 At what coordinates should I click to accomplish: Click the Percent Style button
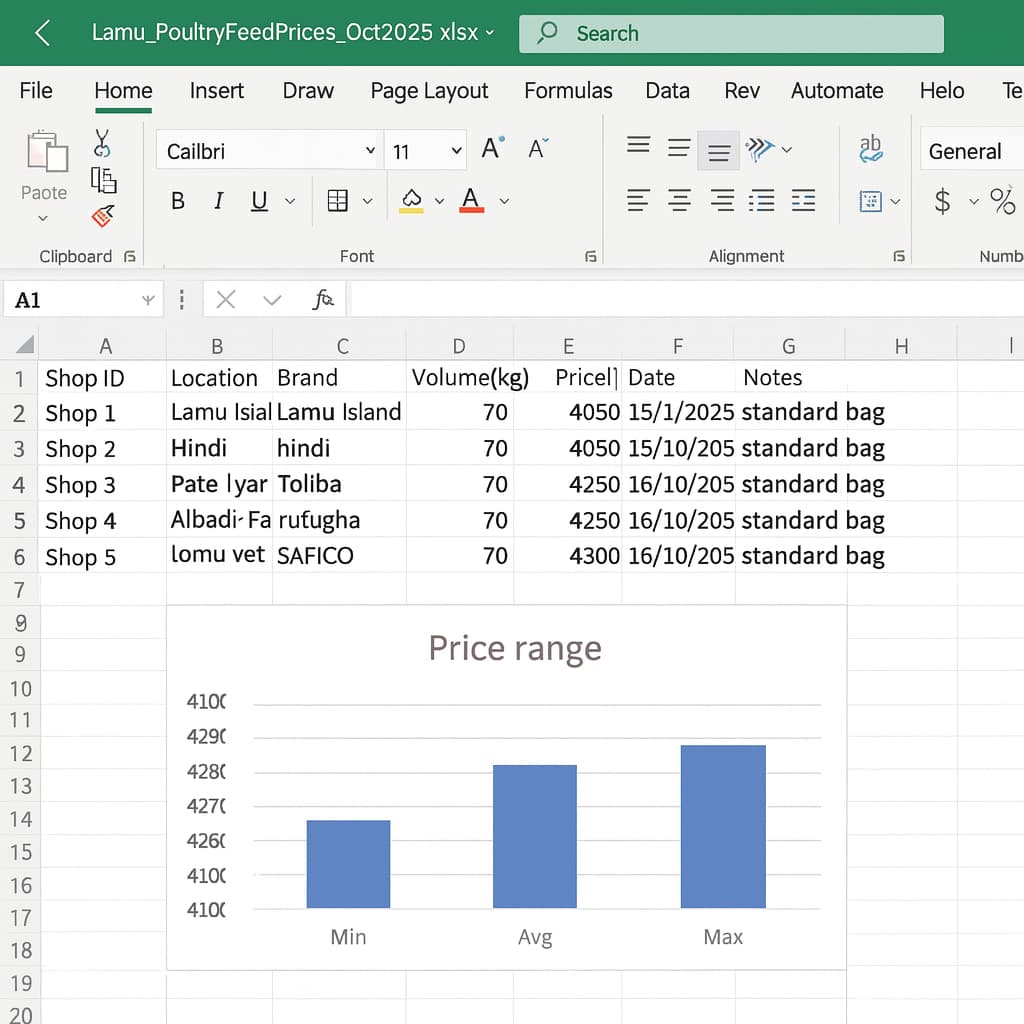click(1002, 201)
